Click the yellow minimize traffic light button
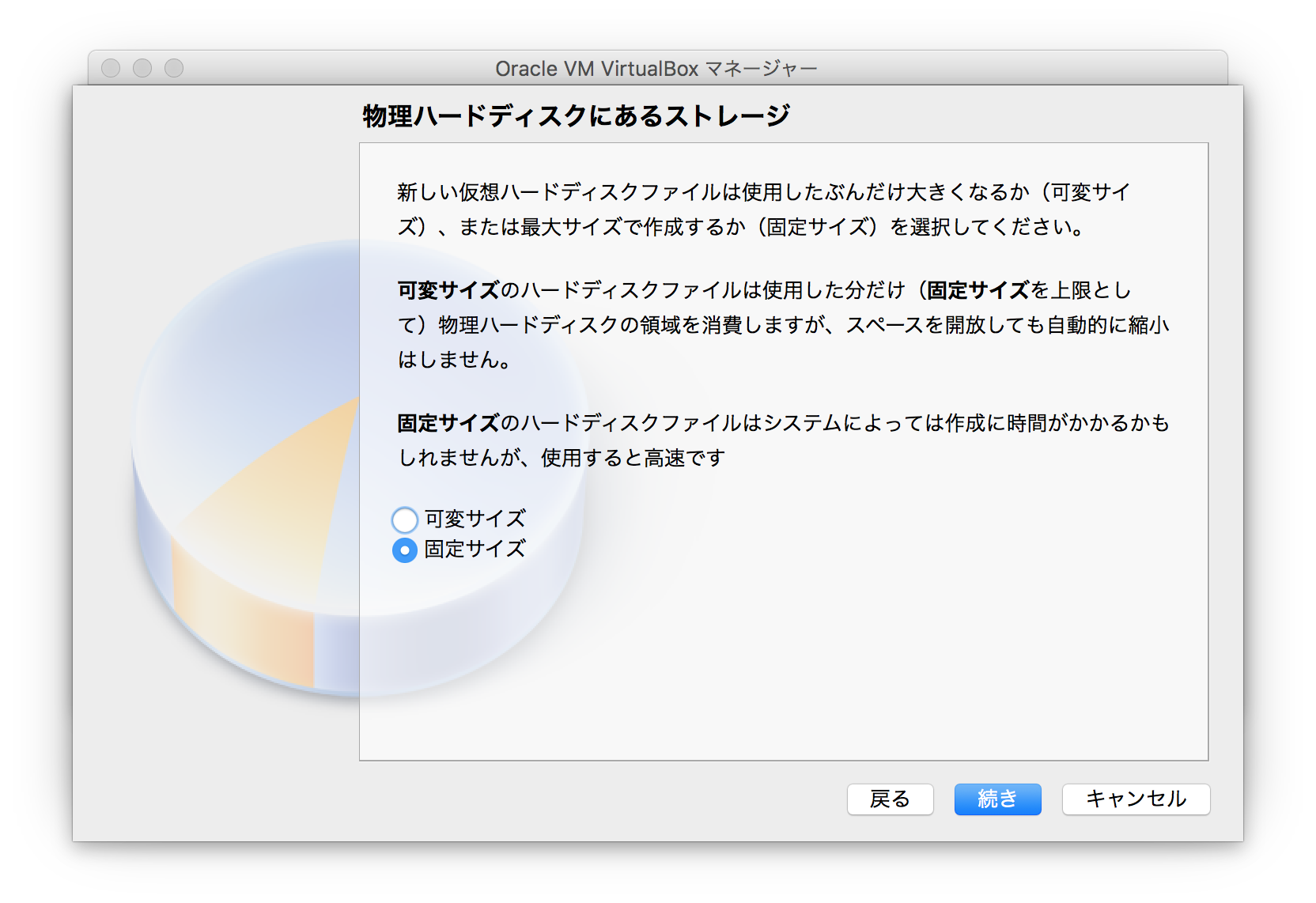This screenshot has width=1316, height=903. coord(142,68)
